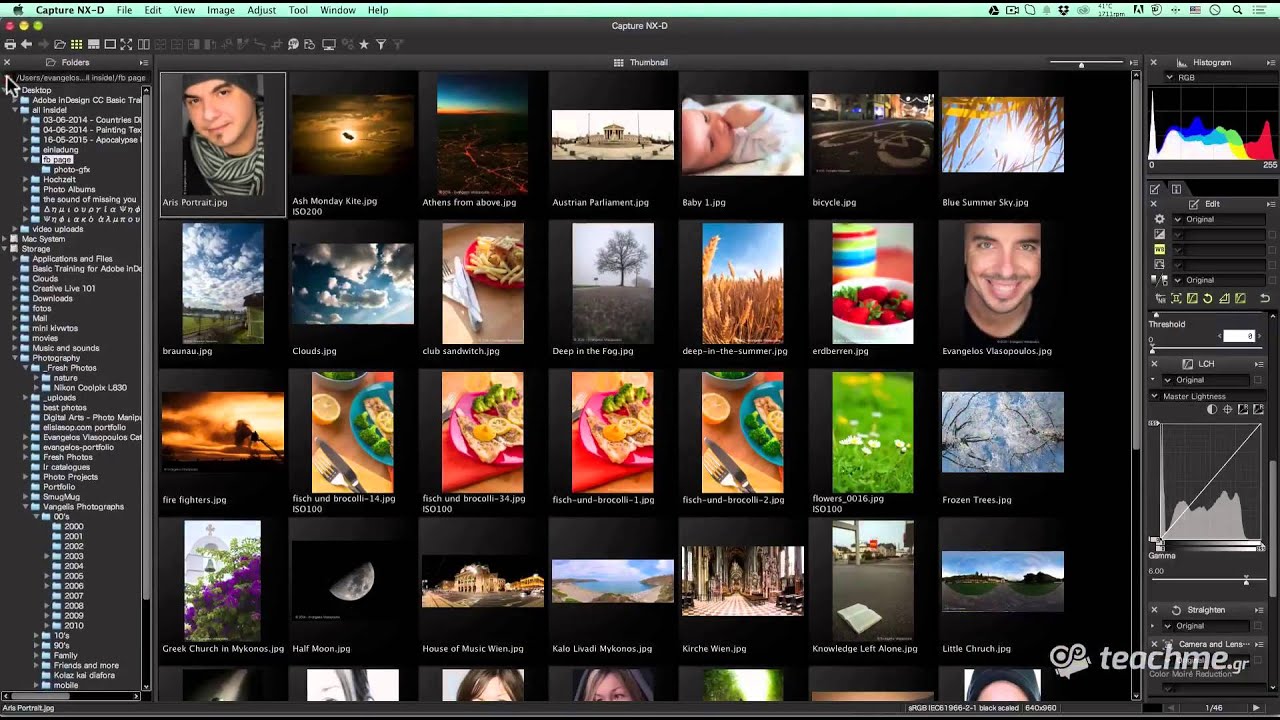This screenshot has width=1280, height=720.
Task: Toggle the LCH Original checkbox
Action: [1258, 380]
